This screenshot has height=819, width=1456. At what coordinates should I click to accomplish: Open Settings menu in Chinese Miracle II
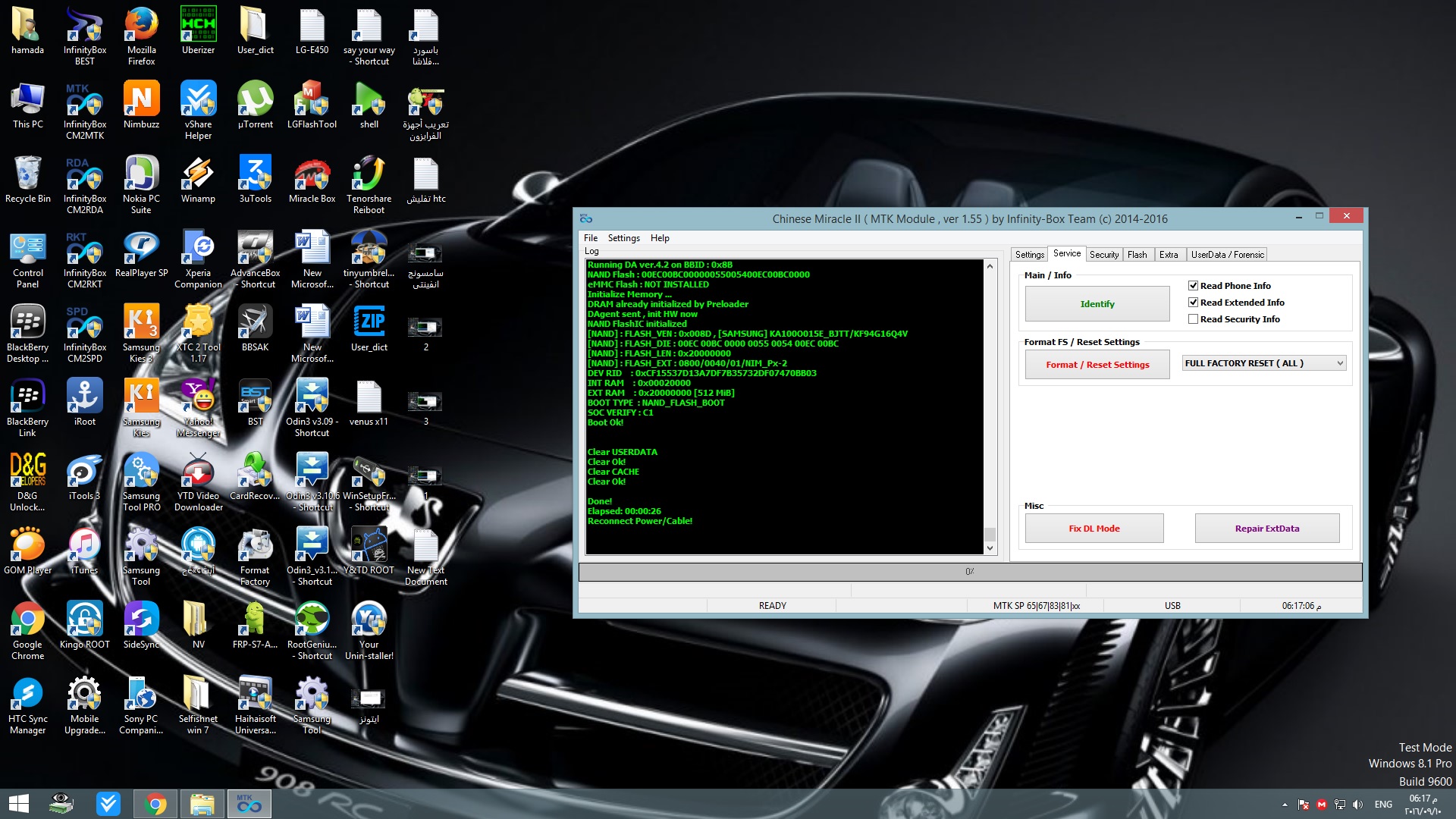coord(623,238)
